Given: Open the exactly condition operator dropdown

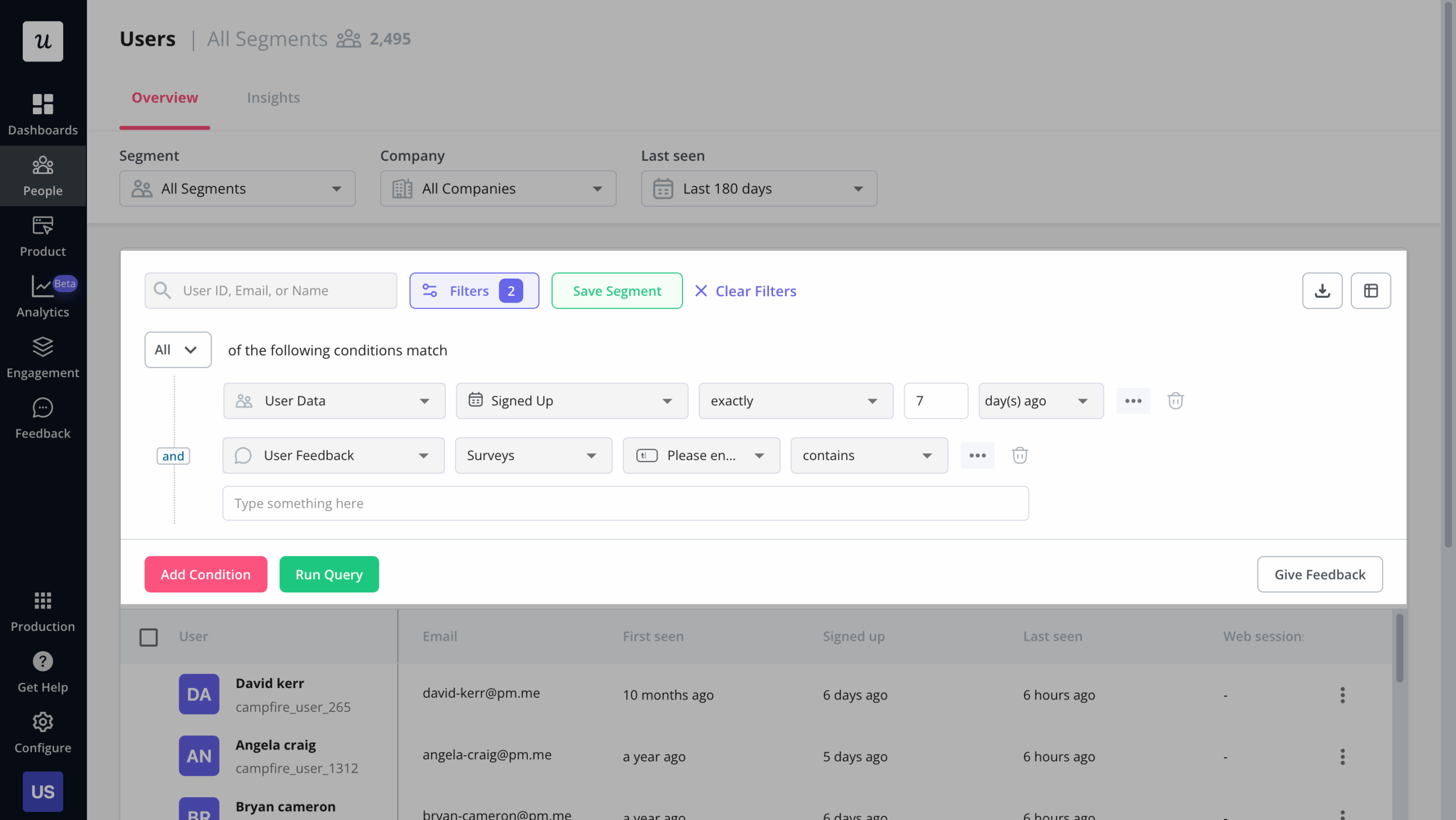Looking at the screenshot, I should 795,400.
